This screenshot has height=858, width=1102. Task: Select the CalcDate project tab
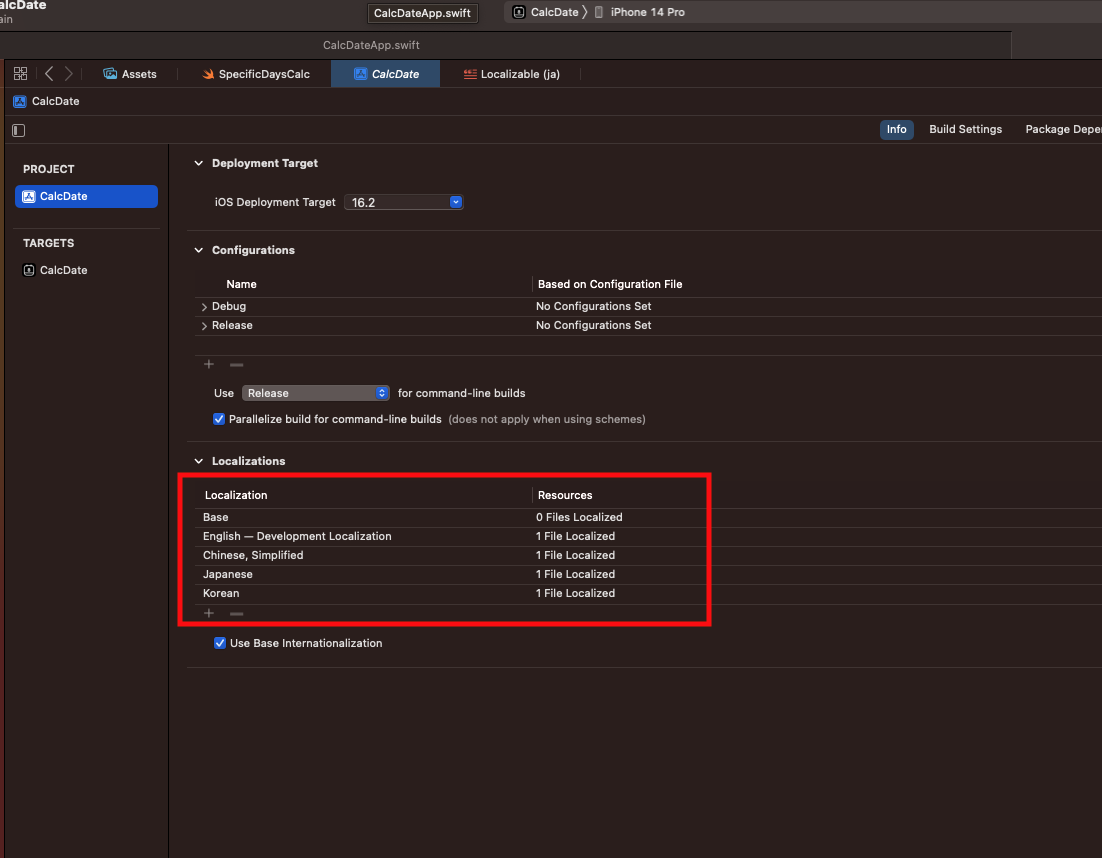tap(386, 74)
